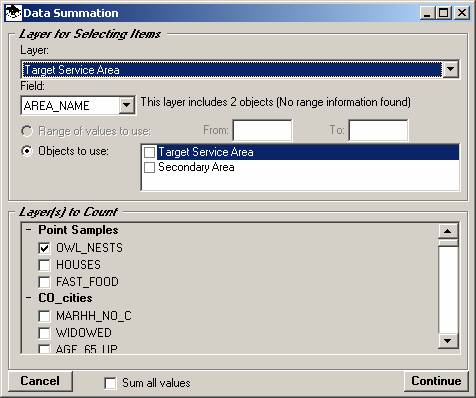
Task: Check the MARHH_NO_C checkbox
Action: [44, 316]
